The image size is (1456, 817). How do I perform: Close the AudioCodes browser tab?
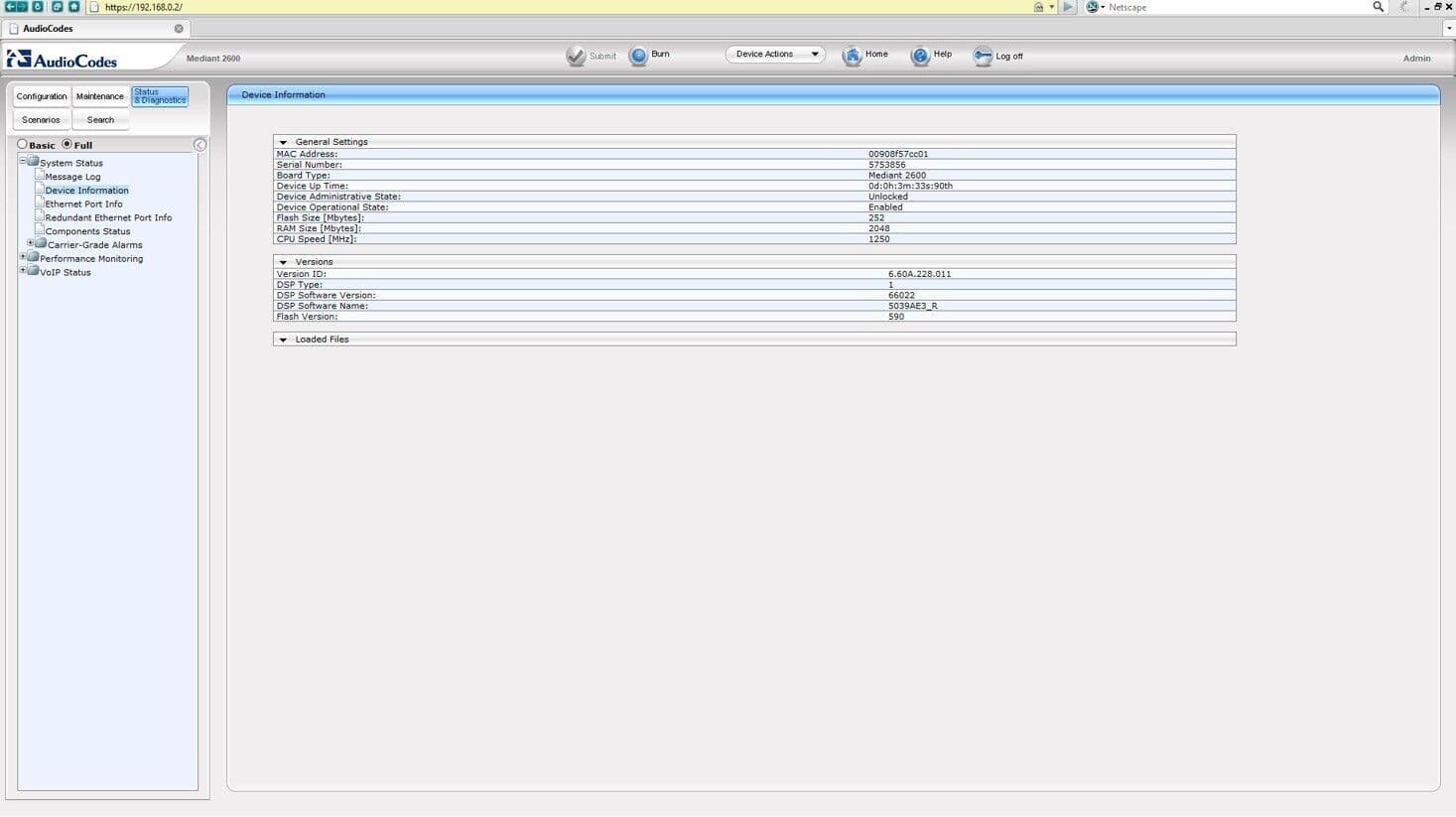point(179,29)
